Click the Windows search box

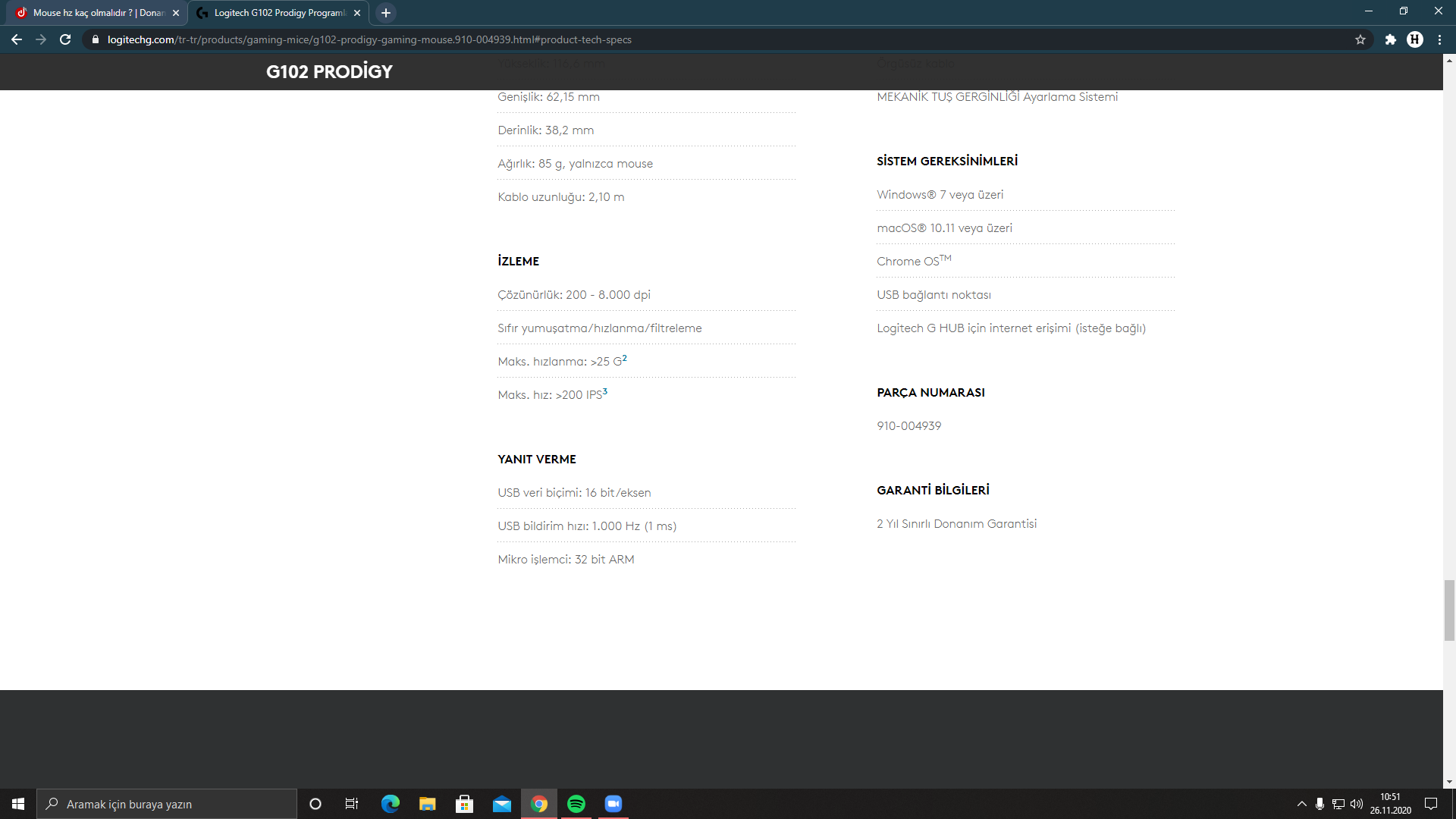(x=167, y=804)
